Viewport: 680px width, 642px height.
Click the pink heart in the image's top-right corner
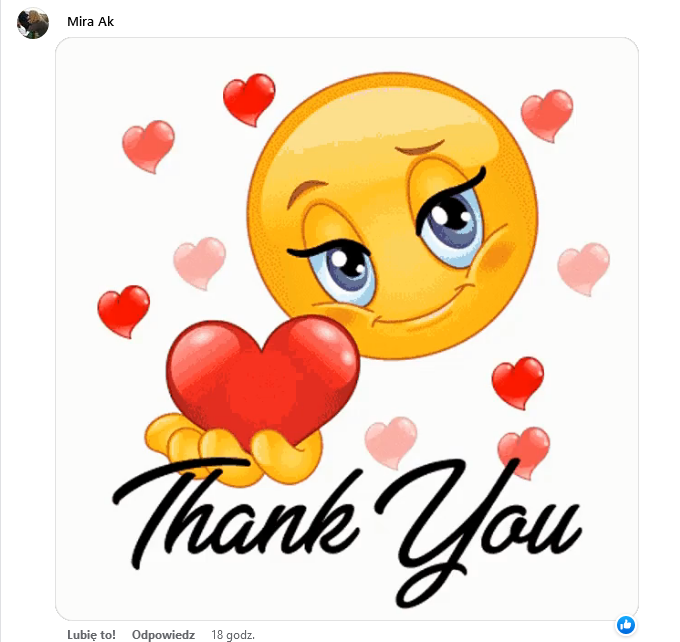547,116
